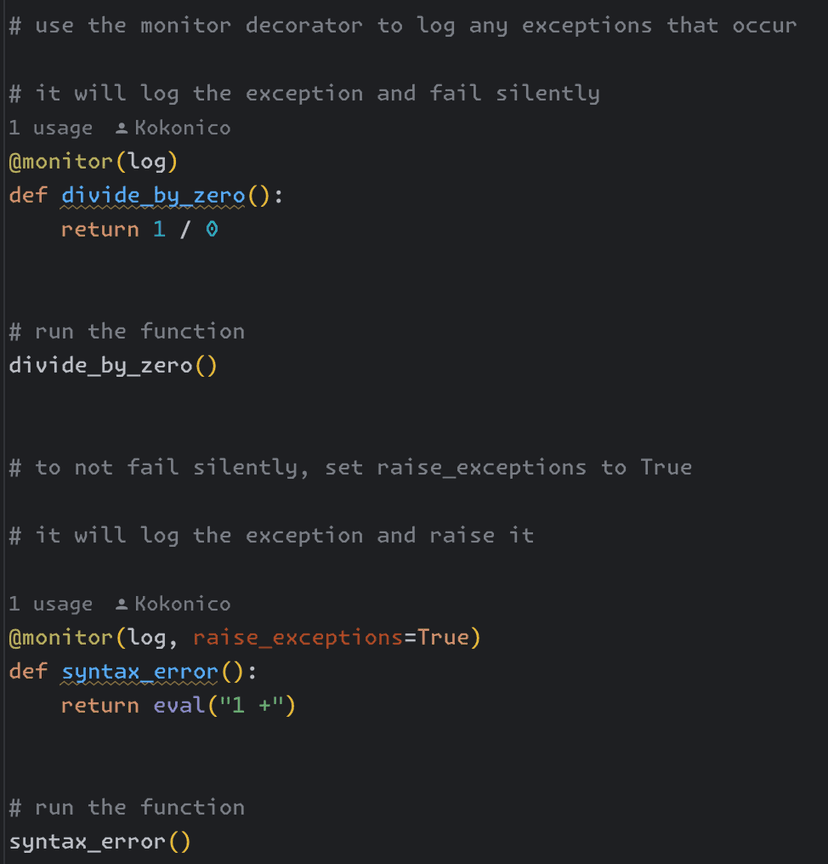The image size is (828, 864).
Task: Click the syntax_error() call at the bottom
Action: [99, 842]
